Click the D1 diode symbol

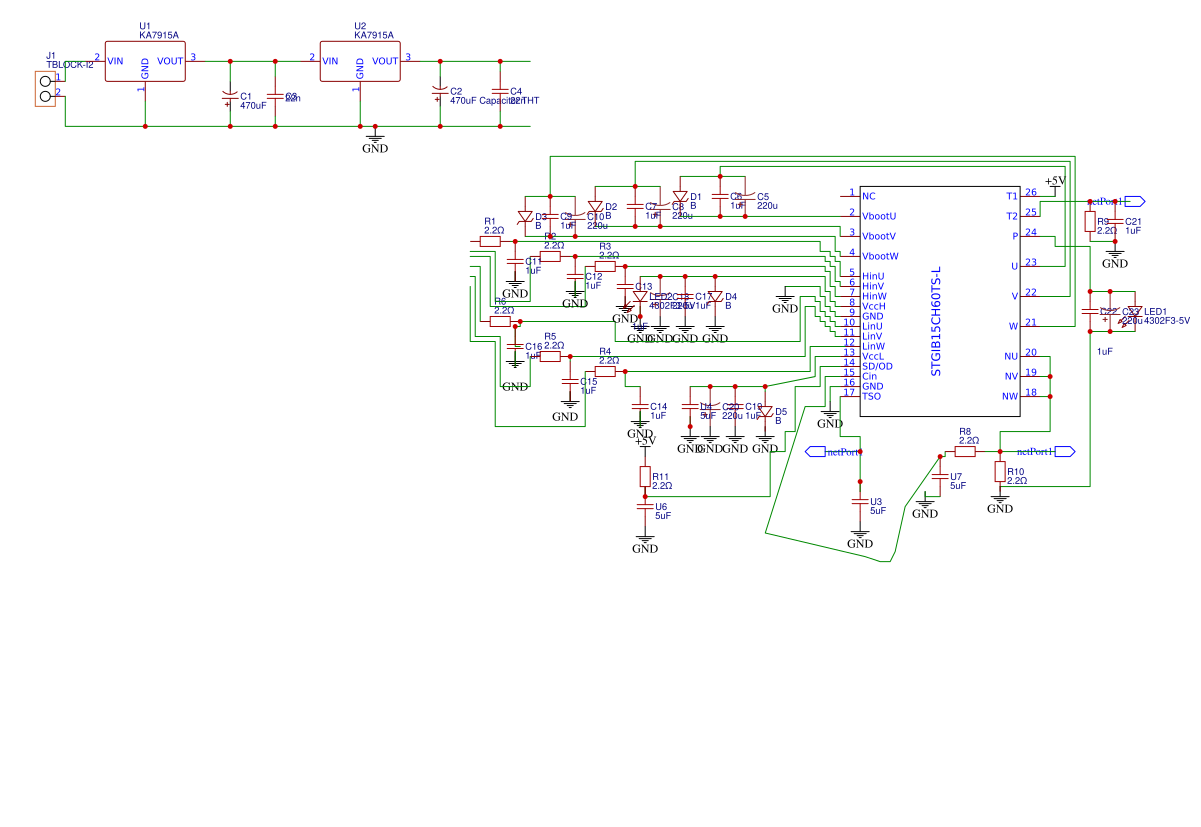pos(680,197)
